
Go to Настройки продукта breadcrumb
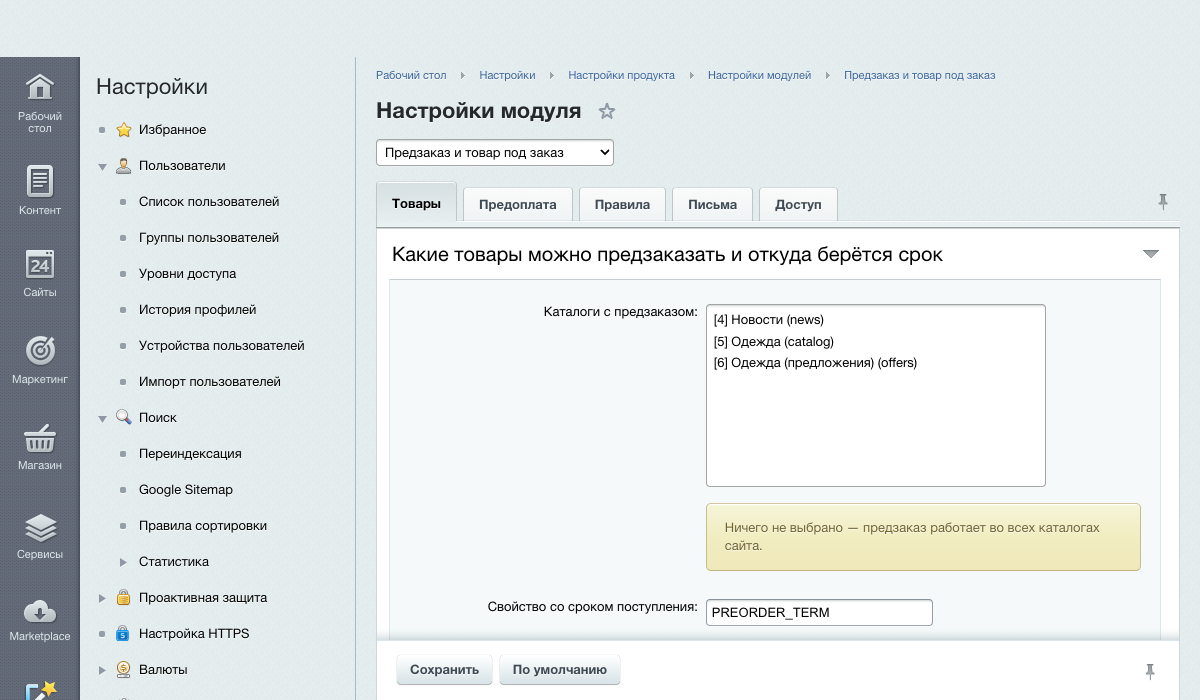click(622, 75)
